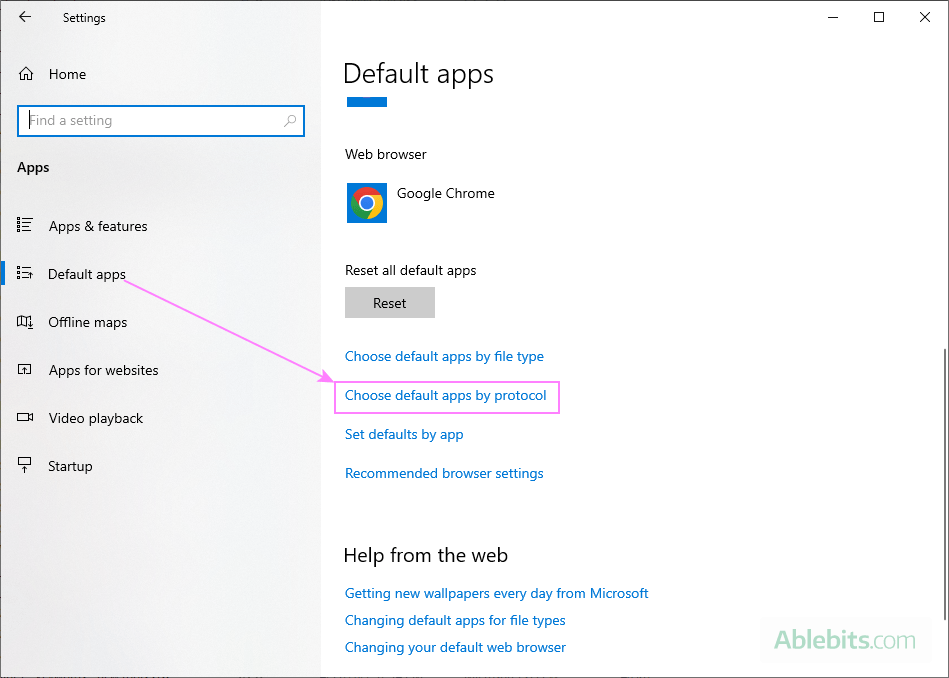Open Changing your default web browser link
949x678 pixels.
click(455, 647)
